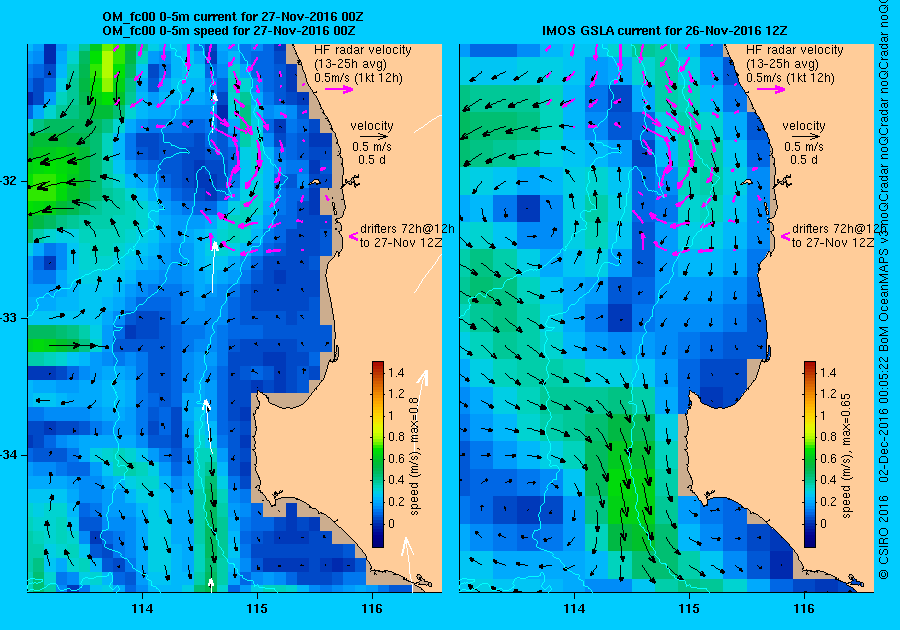
Task: Click the 115 longitude label under left map
Action: pos(257,609)
